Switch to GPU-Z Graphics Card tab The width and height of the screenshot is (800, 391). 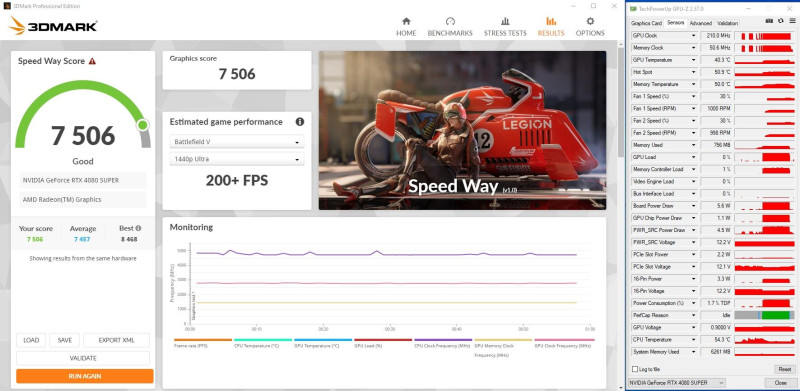[x=646, y=23]
